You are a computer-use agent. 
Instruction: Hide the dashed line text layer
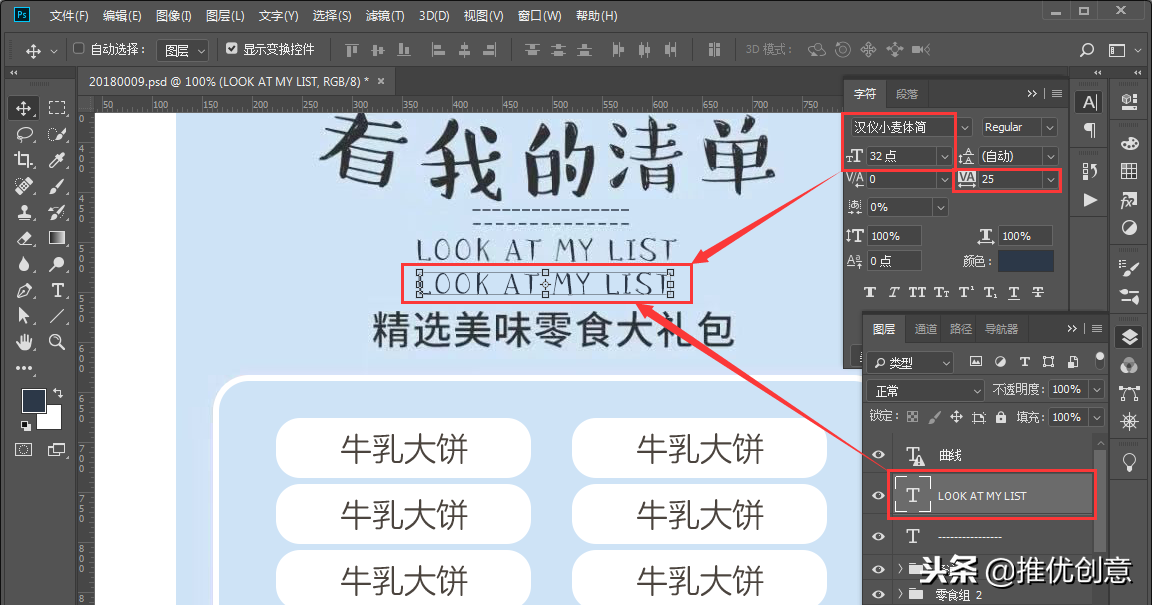[x=878, y=537]
